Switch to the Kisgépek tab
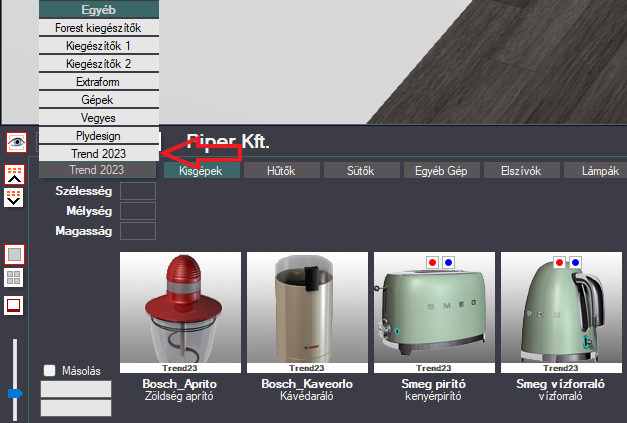The width and height of the screenshot is (627, 423). [x=202, y=171]
